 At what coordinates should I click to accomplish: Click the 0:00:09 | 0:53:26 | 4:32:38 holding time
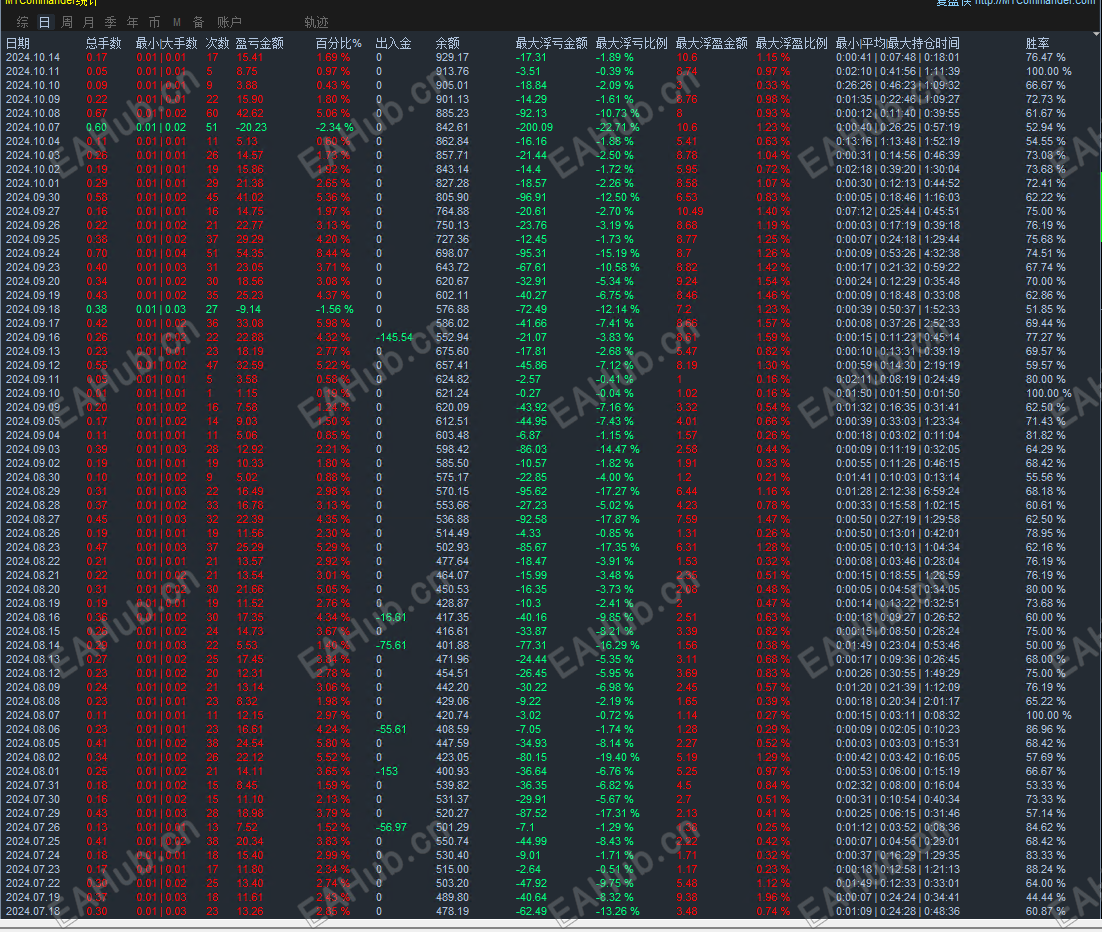pos(897,254)
